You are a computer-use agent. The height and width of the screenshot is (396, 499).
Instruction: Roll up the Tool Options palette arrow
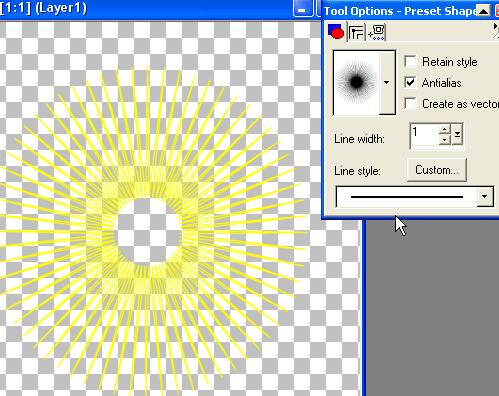483,11
